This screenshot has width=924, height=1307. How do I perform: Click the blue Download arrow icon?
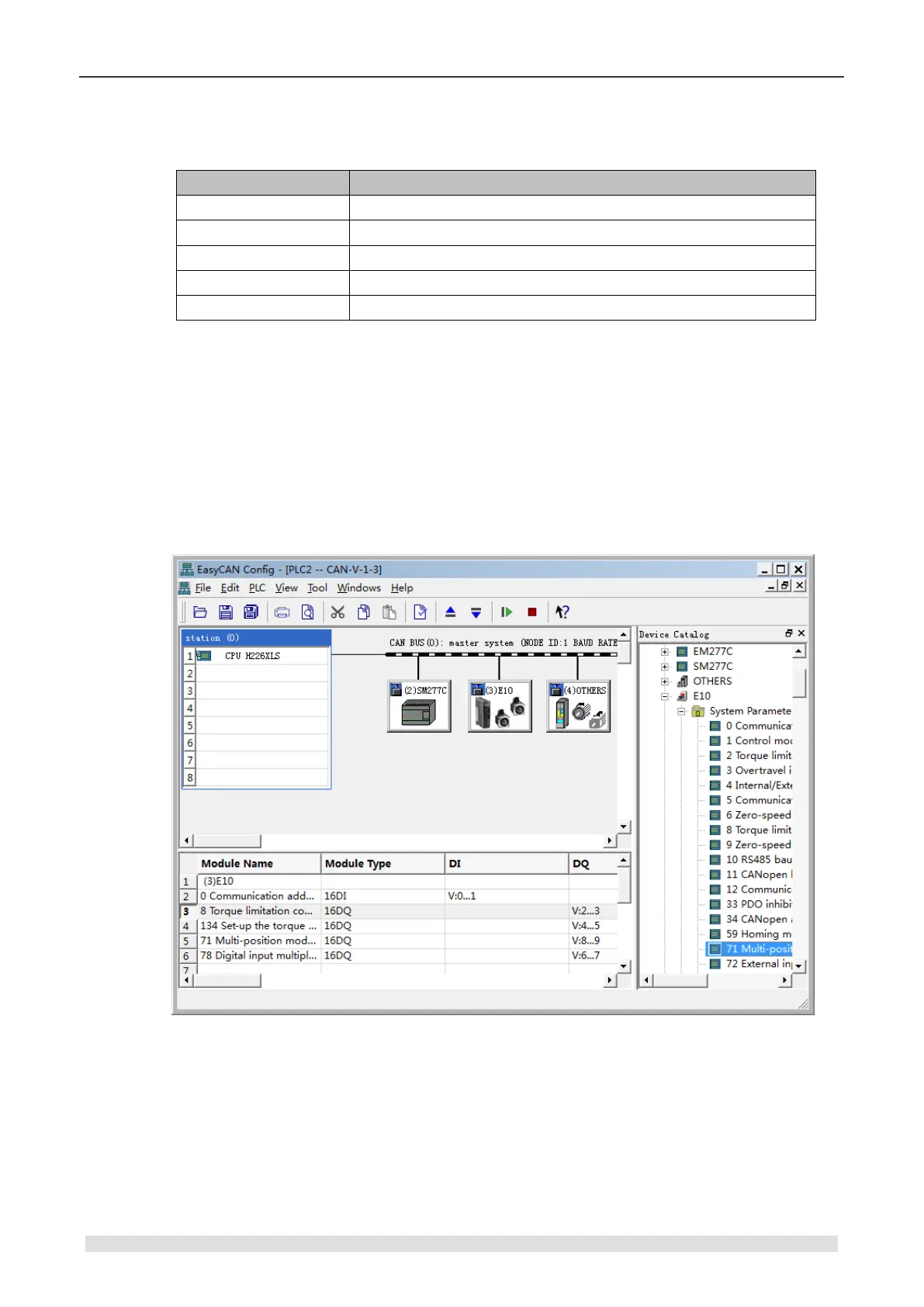click(x=476, y=612)
